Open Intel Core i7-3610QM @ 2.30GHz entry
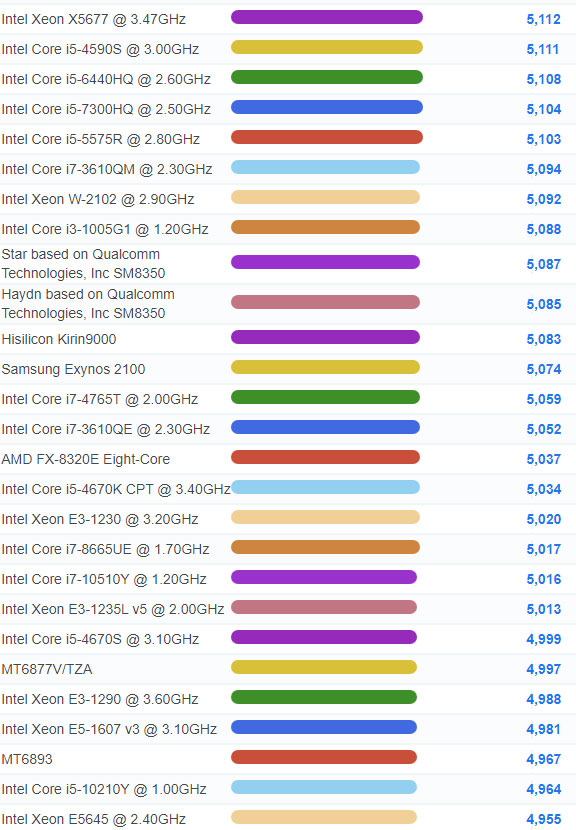This screenshot has height=830, width=576. click(107, 169)
